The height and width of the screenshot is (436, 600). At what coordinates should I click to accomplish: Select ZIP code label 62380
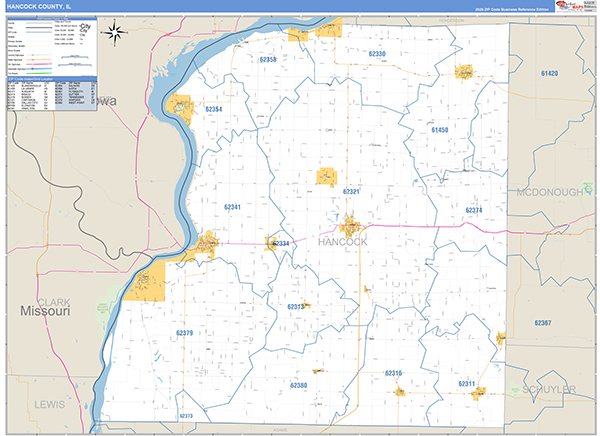pos(298,385)
